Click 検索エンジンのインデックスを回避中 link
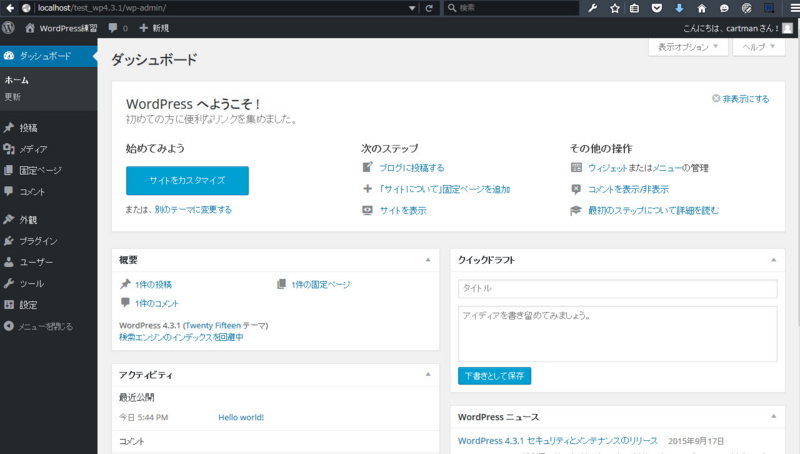This screenshot has height=454, width=800. tap(181, 337)
